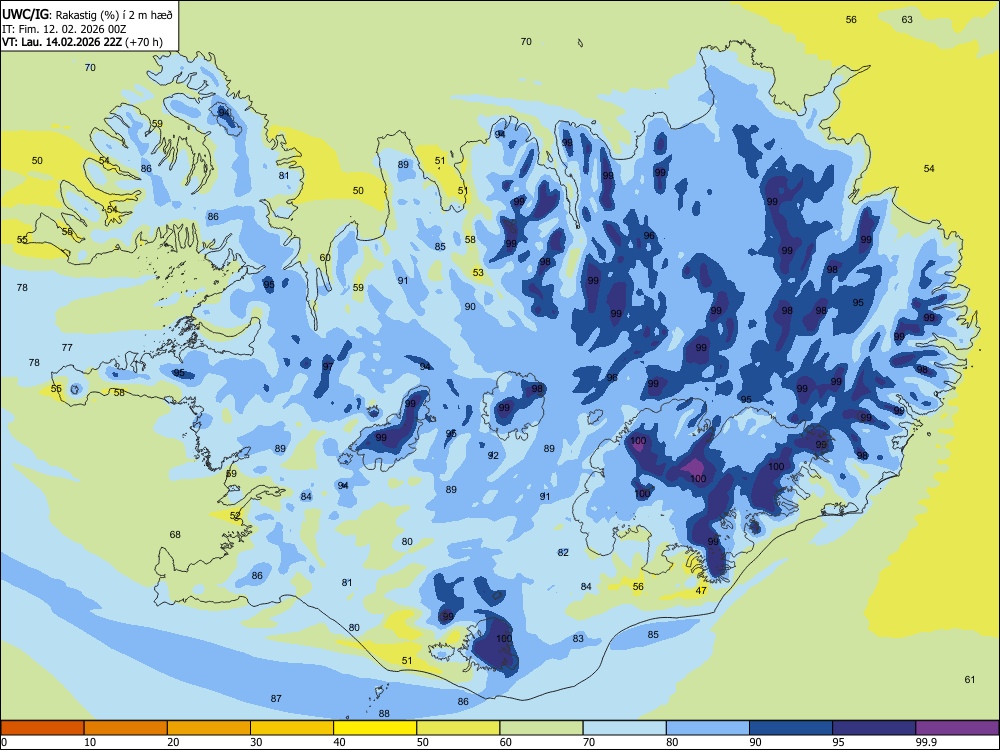The height and width of the screenshot is (750, 1000).
Task: Click the map value '92' in central Iceland
Action: click(x=493, y=455)
